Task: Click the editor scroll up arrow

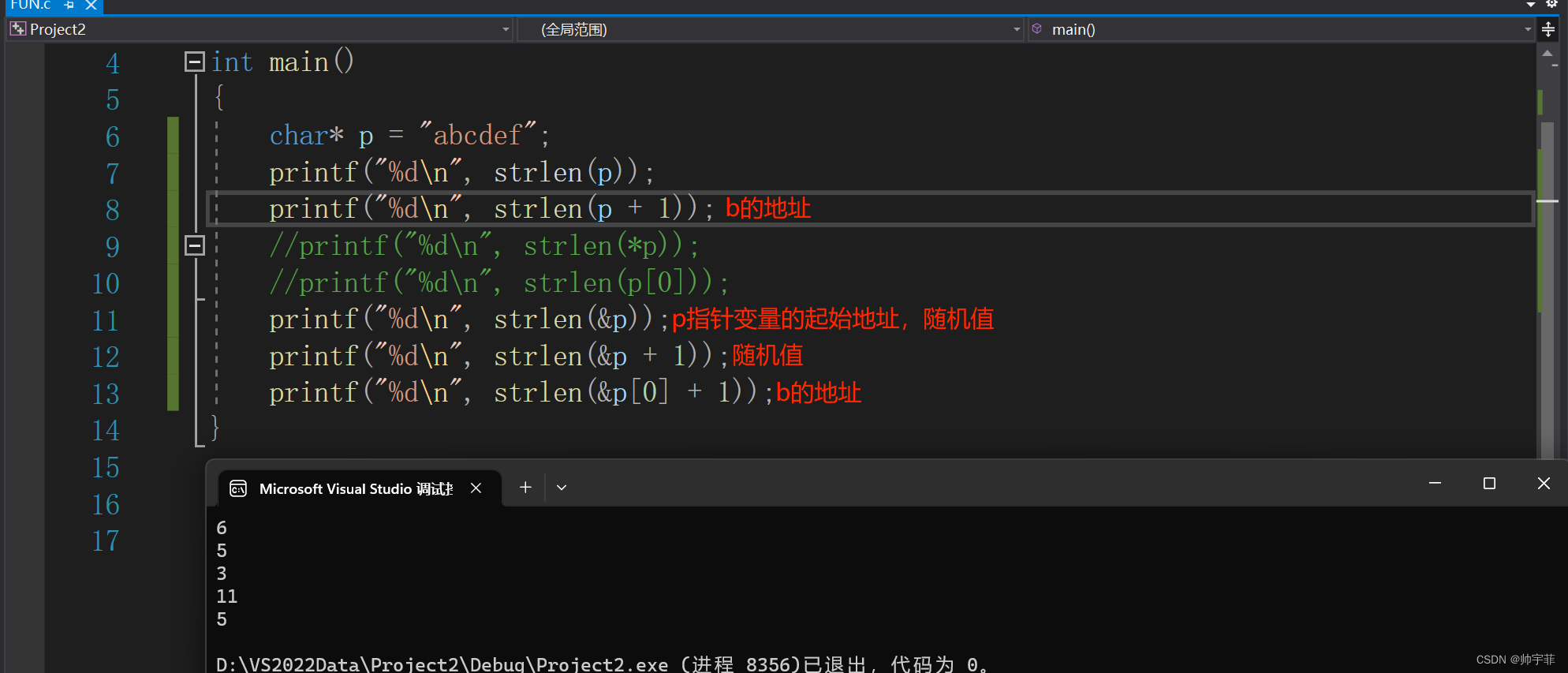Action: pyautogui.click(x=1547, y=54)
